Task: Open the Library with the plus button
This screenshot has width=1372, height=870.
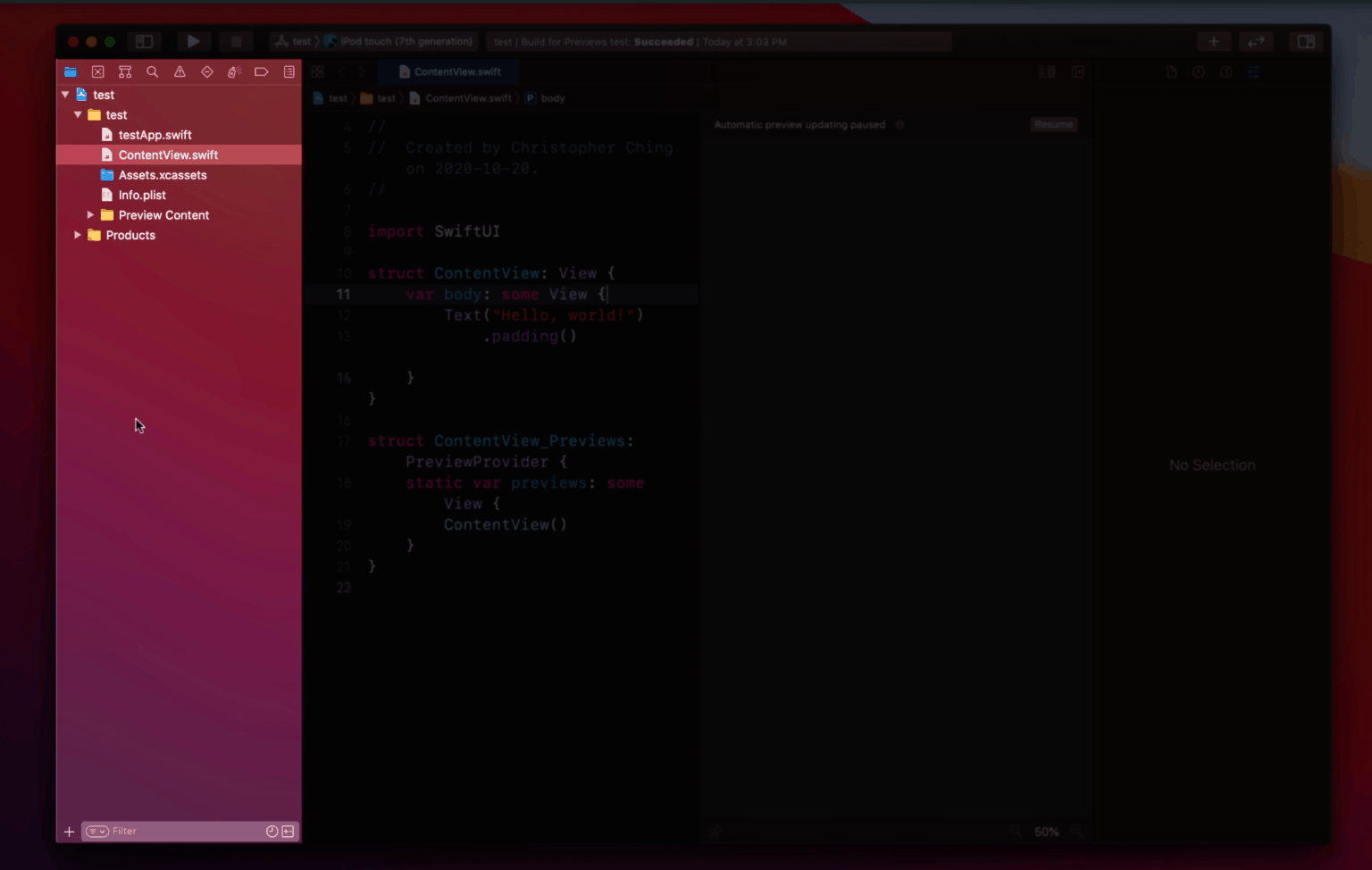Action: pos(1214,41)
